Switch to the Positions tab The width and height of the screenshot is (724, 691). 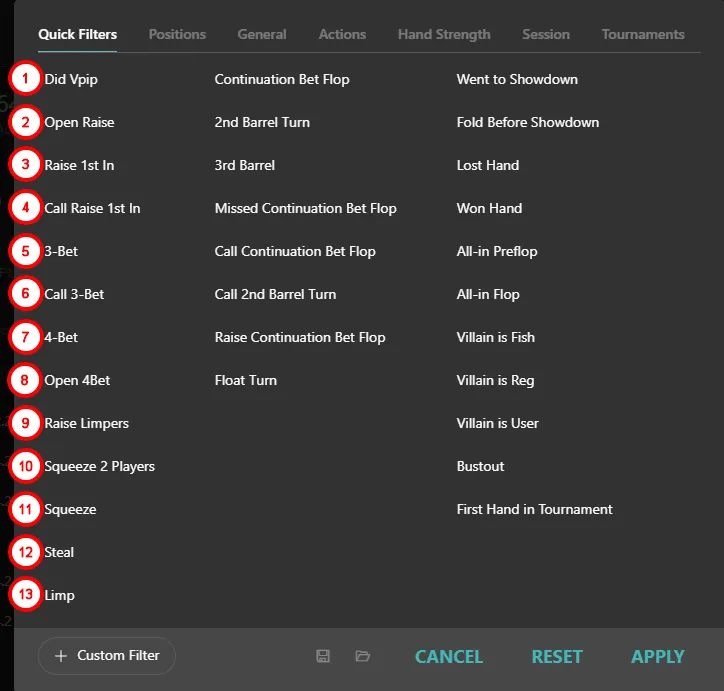point(177,34)
